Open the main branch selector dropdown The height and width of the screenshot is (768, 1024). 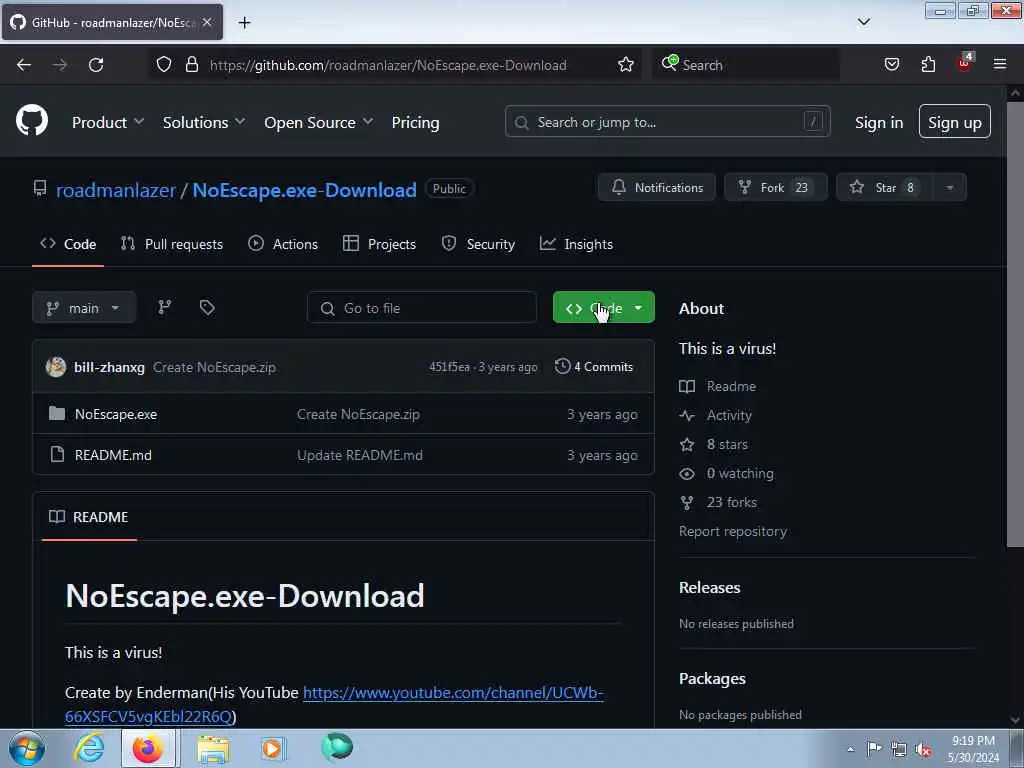[84, 308]
